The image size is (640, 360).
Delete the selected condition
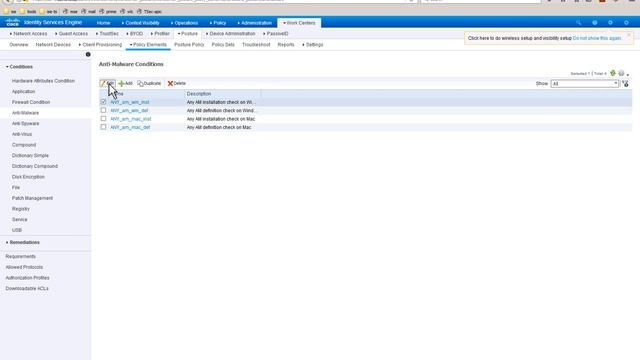(177, 83)
